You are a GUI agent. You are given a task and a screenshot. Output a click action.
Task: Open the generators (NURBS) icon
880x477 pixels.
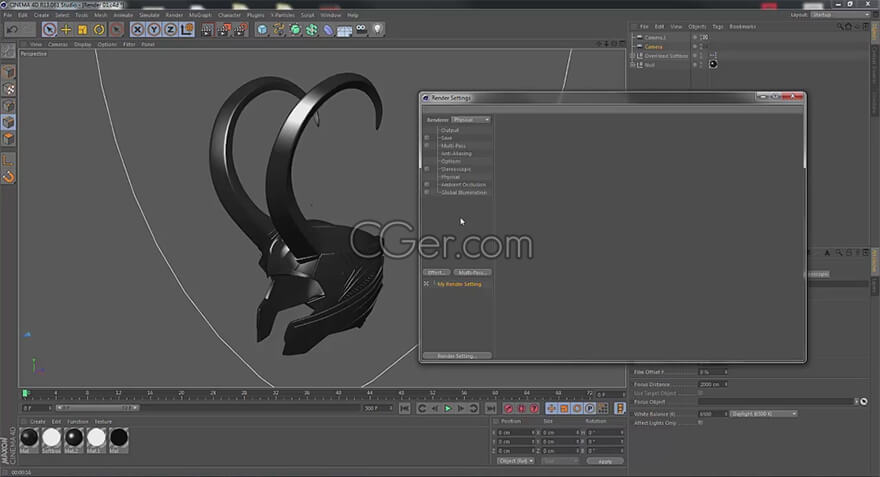295,30
